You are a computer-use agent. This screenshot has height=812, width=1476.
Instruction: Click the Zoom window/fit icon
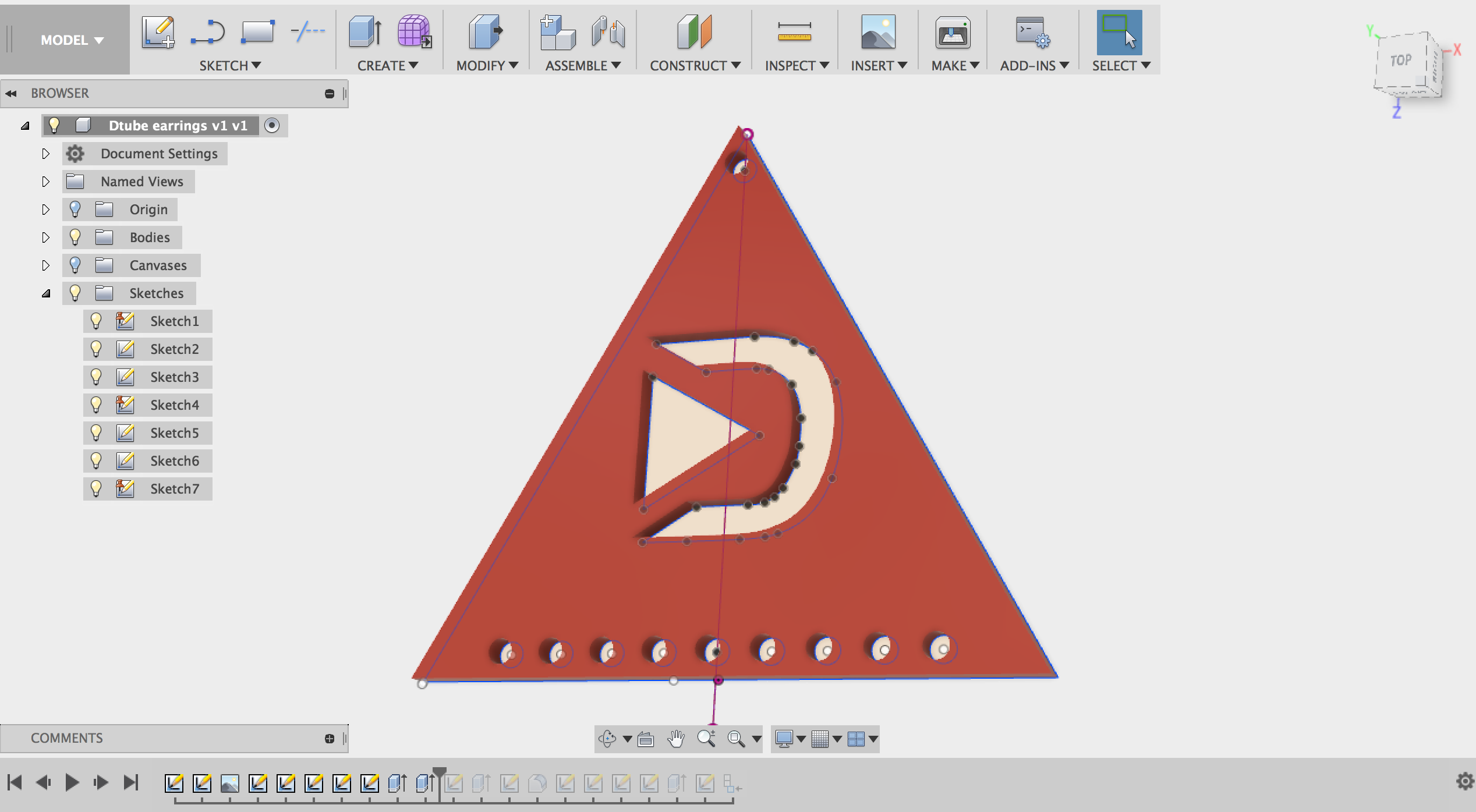pyautogui.click(x=736, y=739)
